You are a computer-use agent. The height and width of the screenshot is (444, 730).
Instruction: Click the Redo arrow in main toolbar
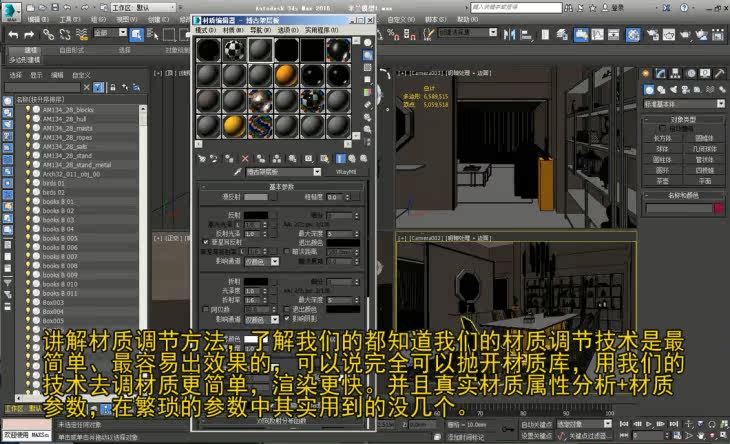point(29,34)
